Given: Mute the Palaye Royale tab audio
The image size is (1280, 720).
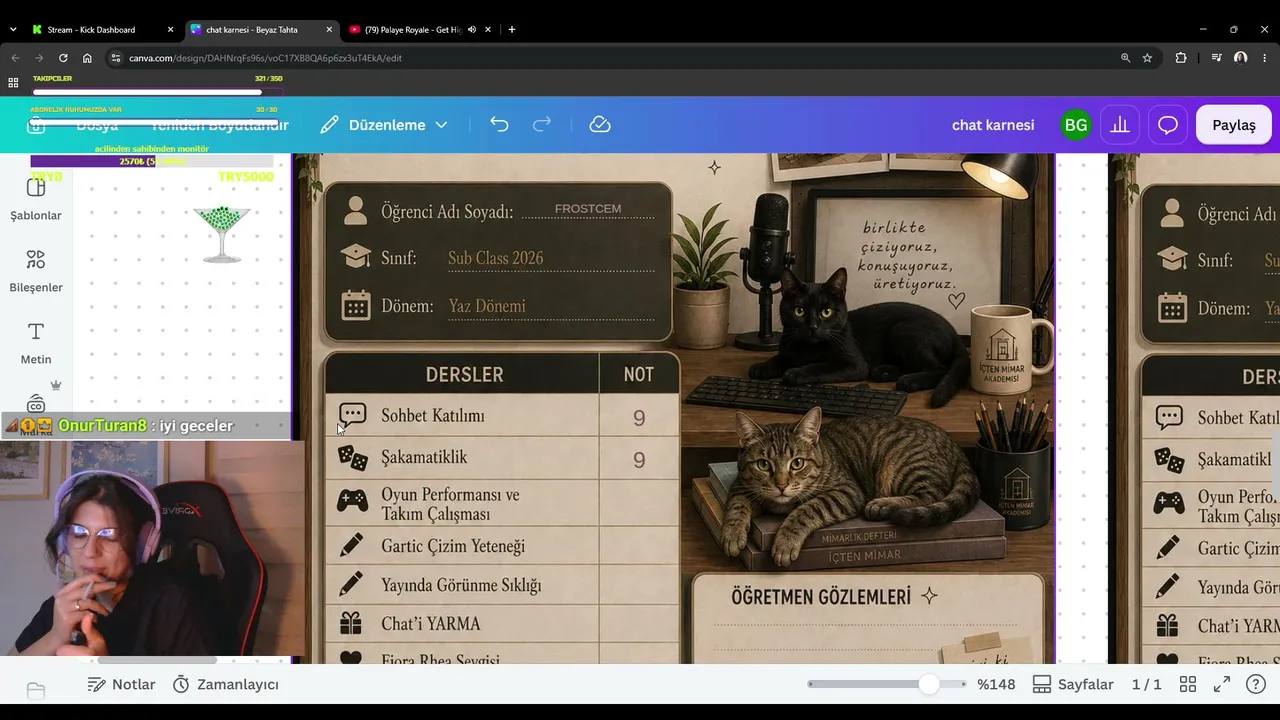Looking at the screenshot, I should point(471,30).
